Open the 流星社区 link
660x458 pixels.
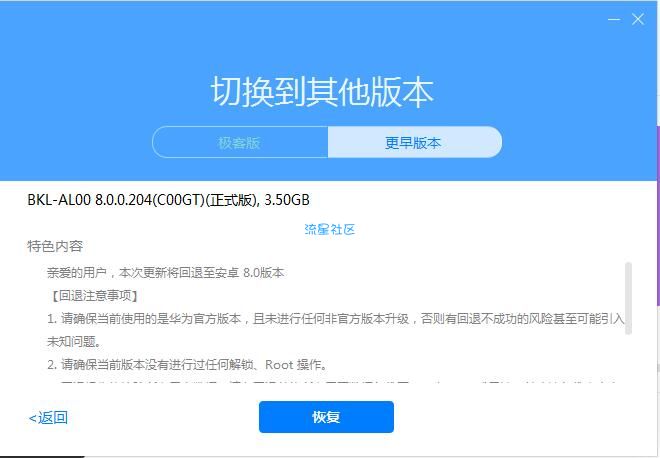click(x=330, y=229)
